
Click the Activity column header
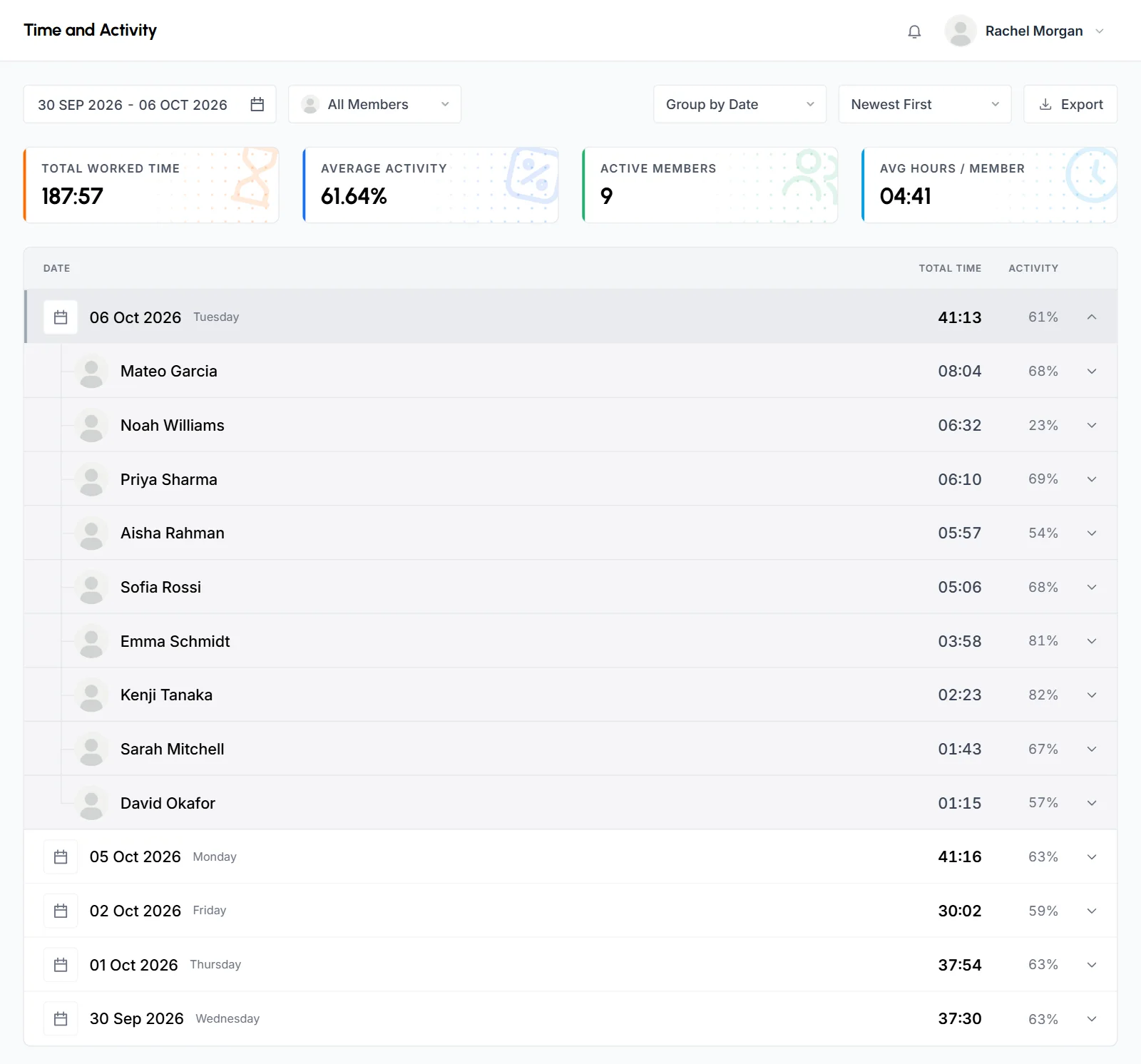tap(1033, 268)
